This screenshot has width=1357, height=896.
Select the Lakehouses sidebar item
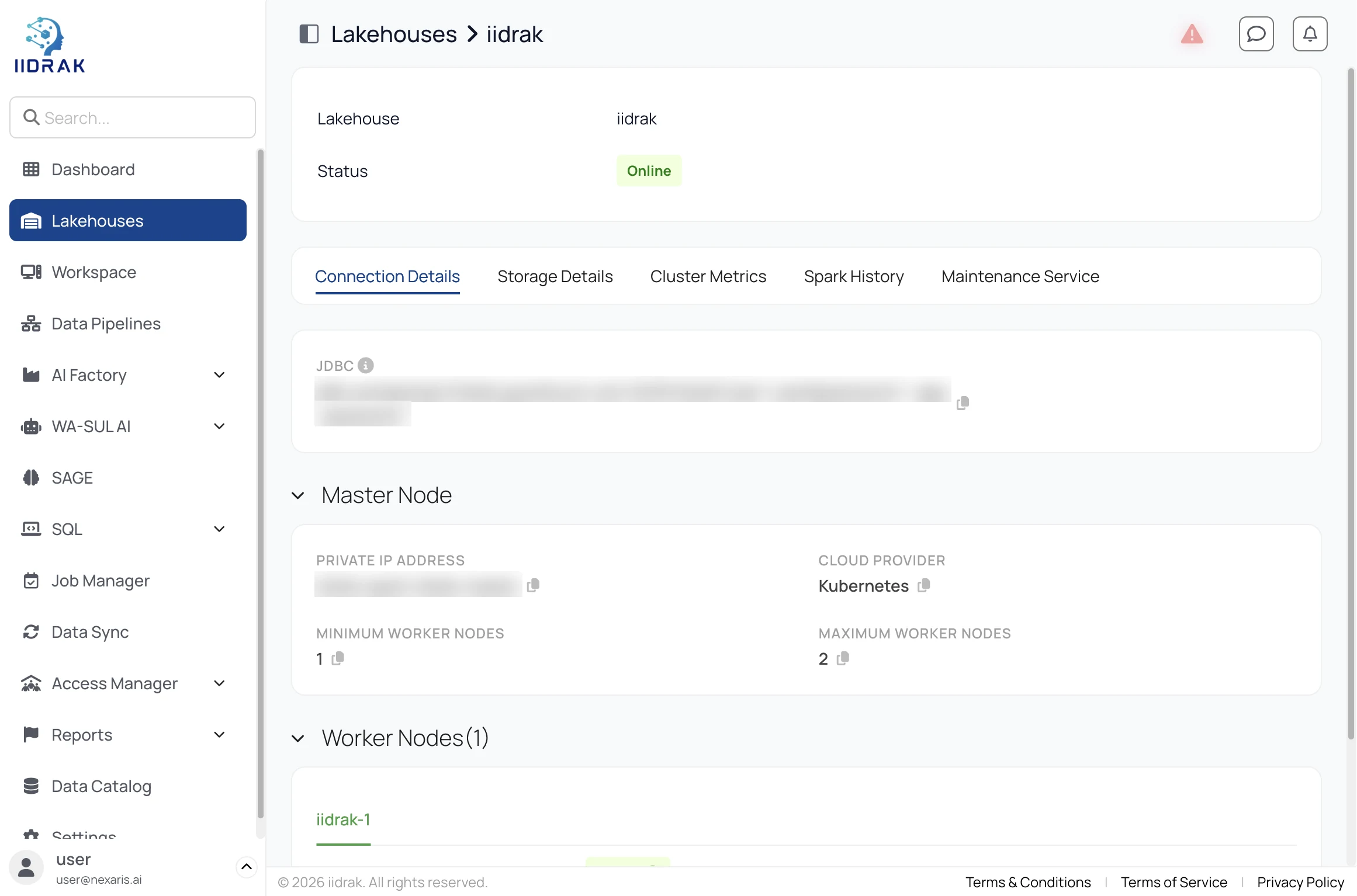click(x=128, y=220)
